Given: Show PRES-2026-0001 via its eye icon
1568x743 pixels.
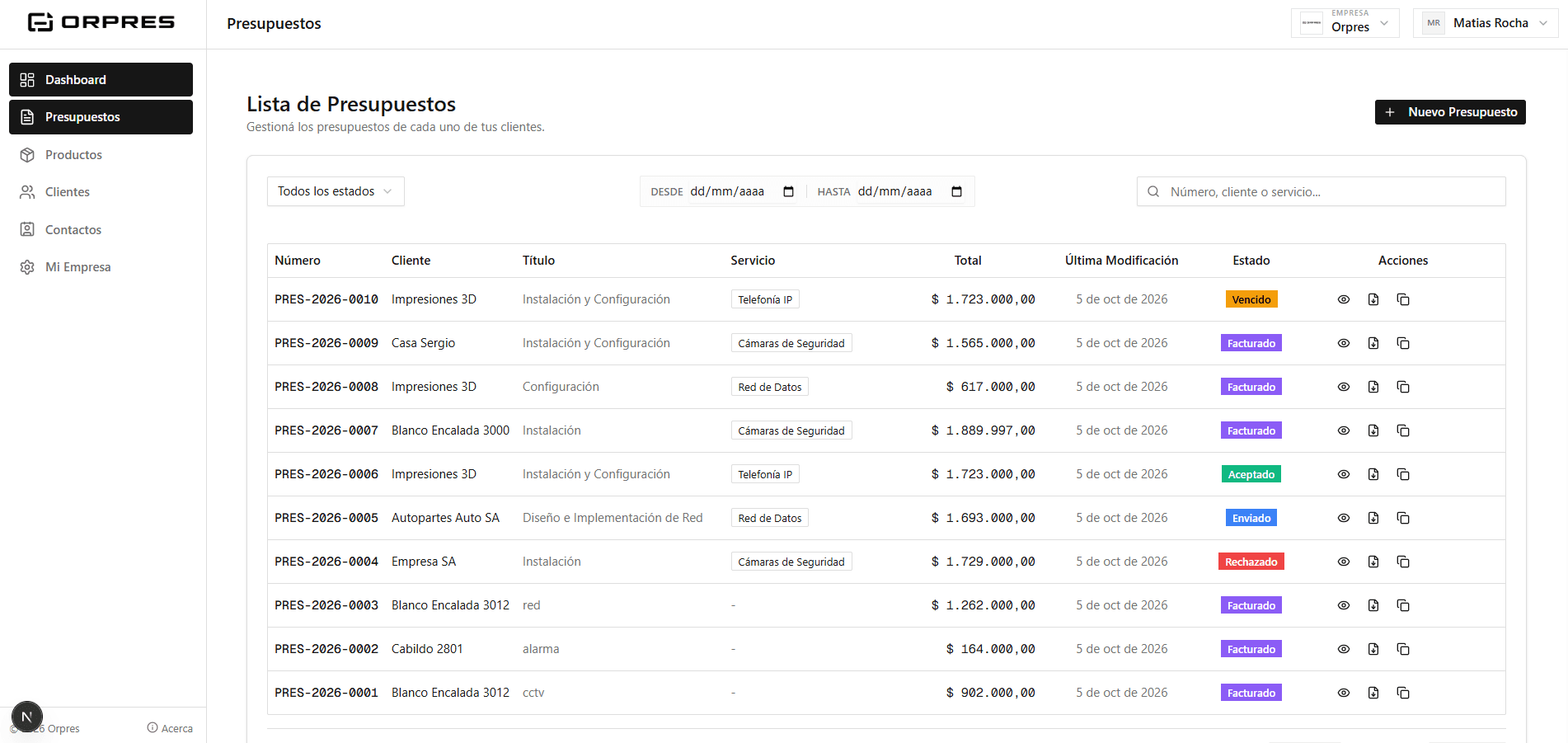Looking at the screenshot, I should [x=1343, y=693].
